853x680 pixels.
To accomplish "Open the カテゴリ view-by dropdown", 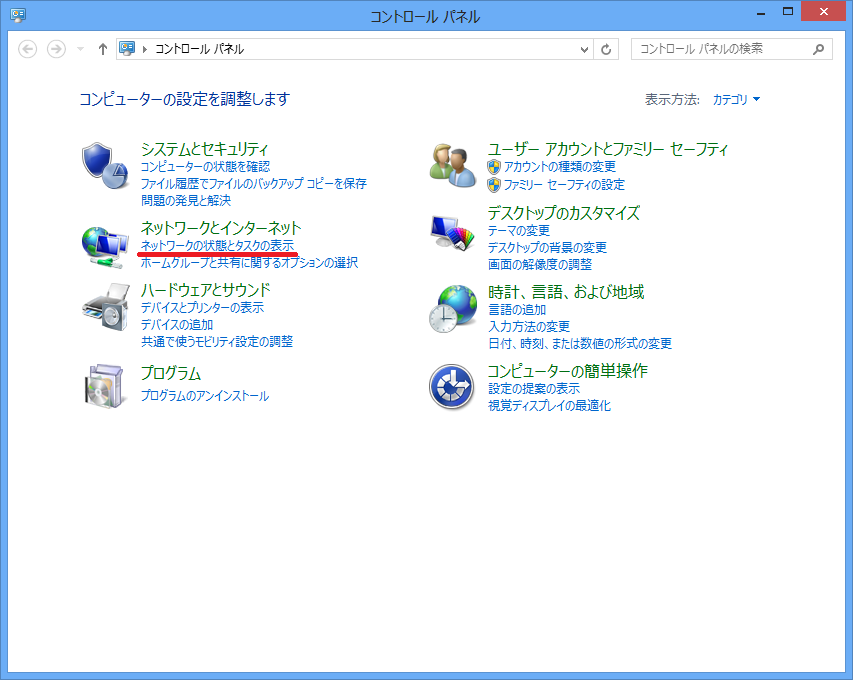I will click(736, 100).
